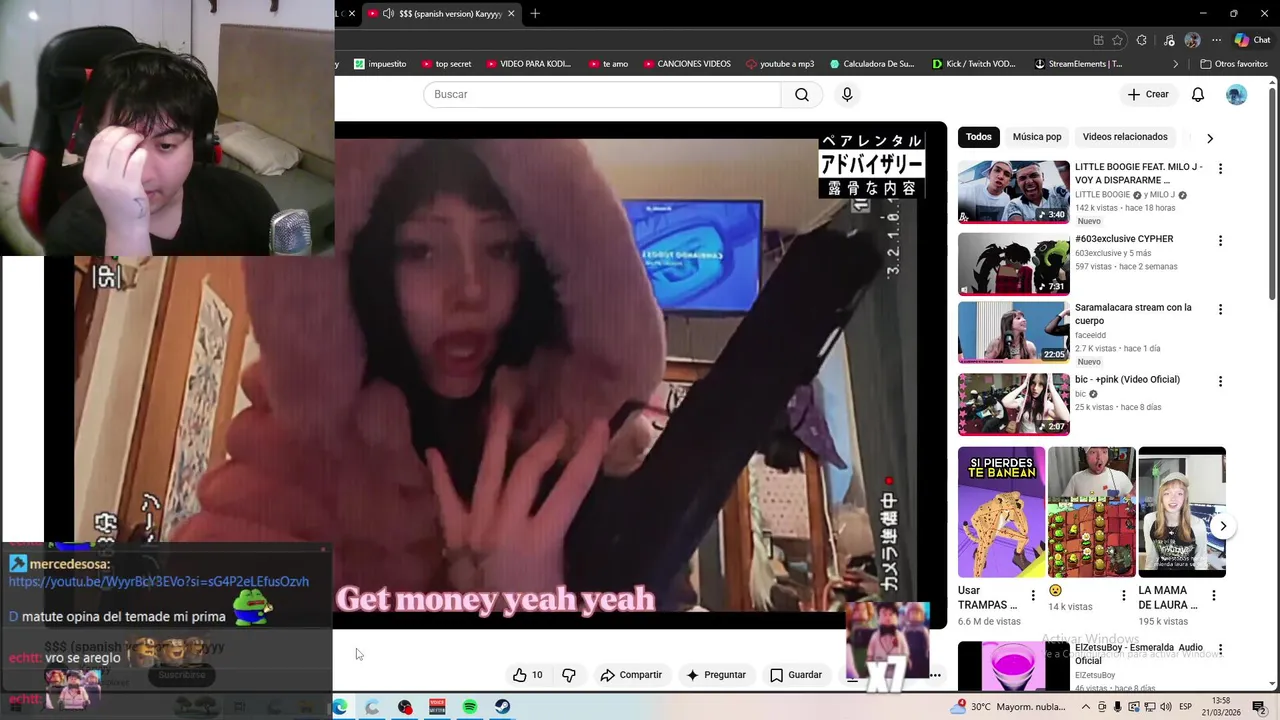Open Kick / Twitch VOD bookmark

[973, 64]
